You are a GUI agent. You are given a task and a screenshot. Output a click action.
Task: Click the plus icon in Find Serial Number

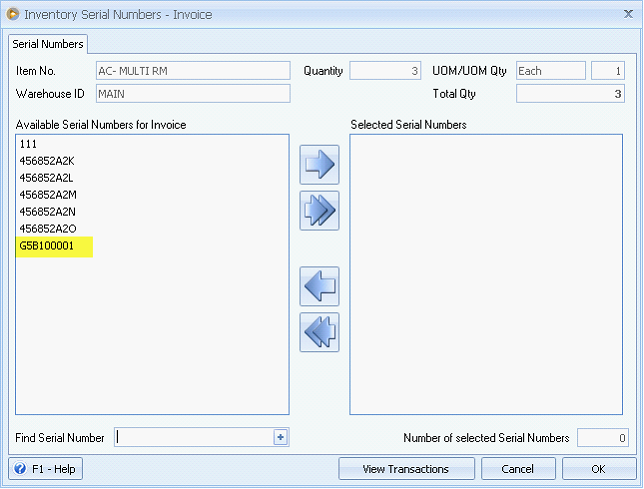point(280,437)
